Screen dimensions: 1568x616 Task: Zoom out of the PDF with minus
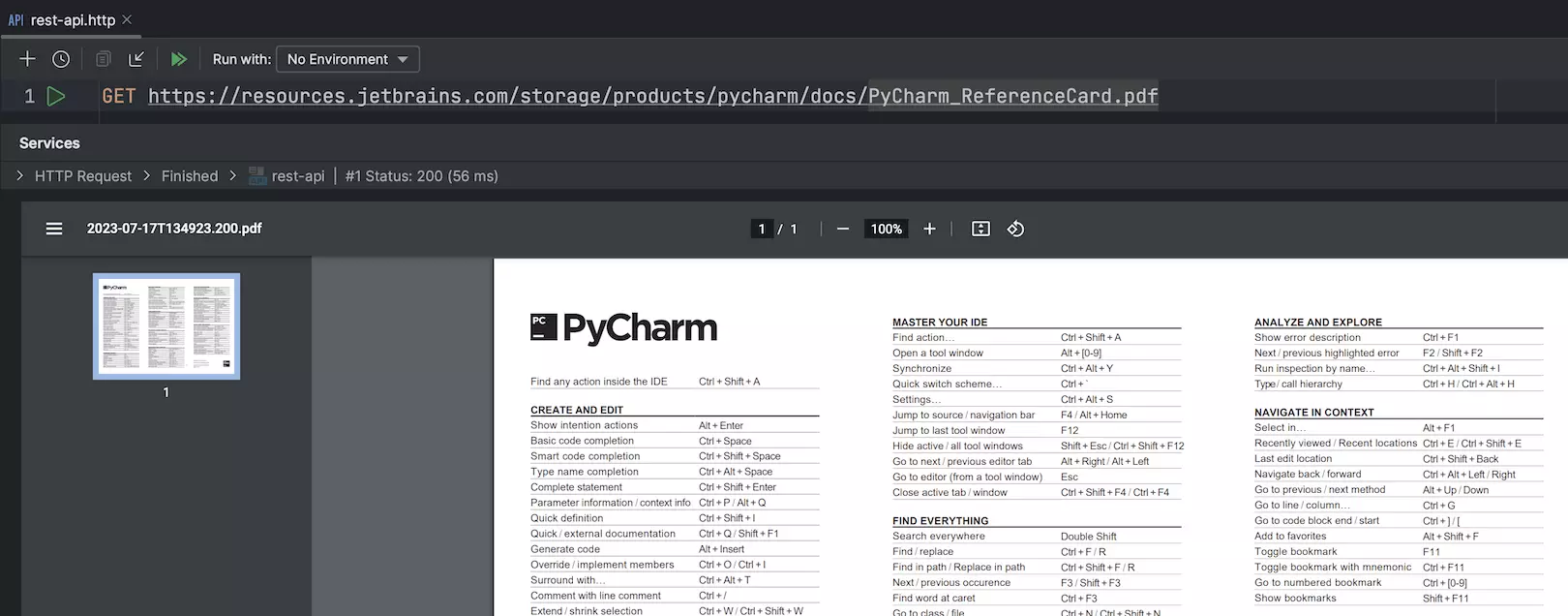tap(843, 229)
